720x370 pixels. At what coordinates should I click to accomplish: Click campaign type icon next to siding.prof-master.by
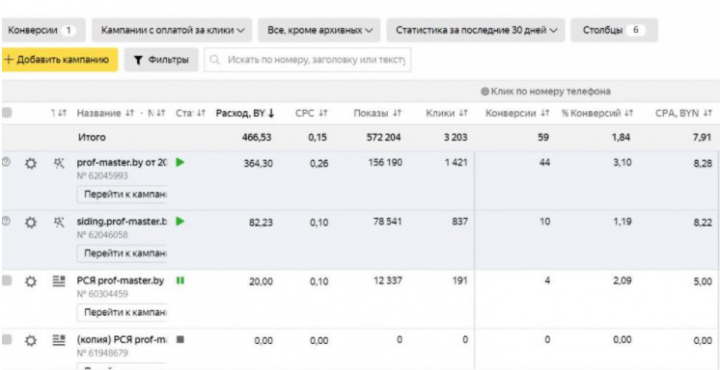click(x=59, y=222)
